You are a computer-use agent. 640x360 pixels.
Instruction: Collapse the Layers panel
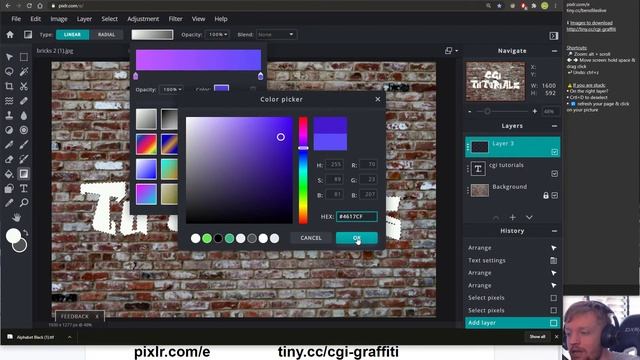(554, 126)
